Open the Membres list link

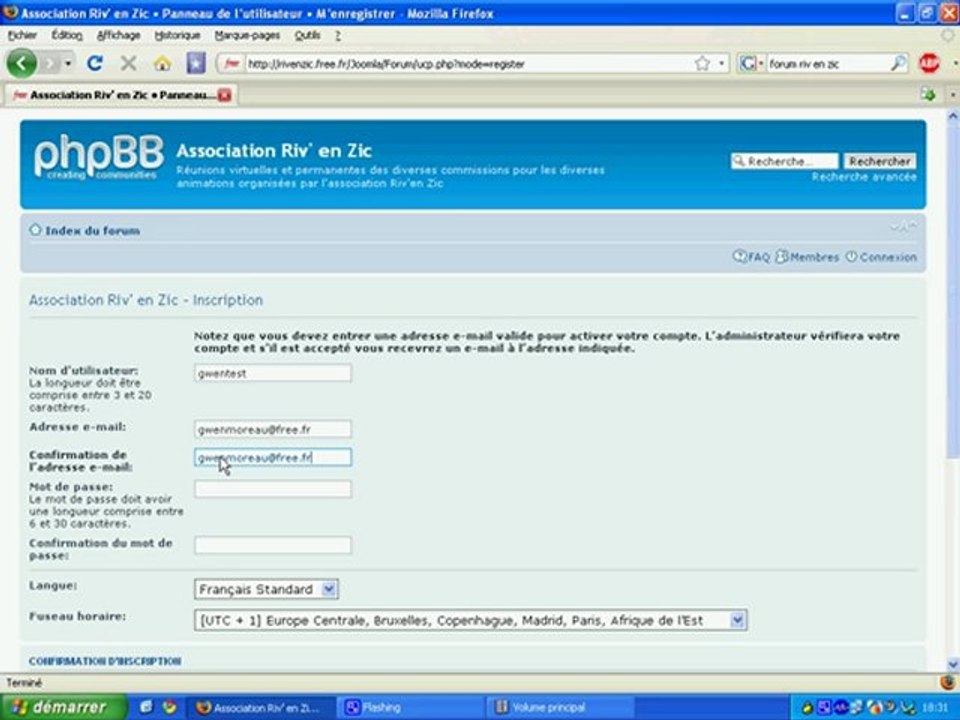808,257
